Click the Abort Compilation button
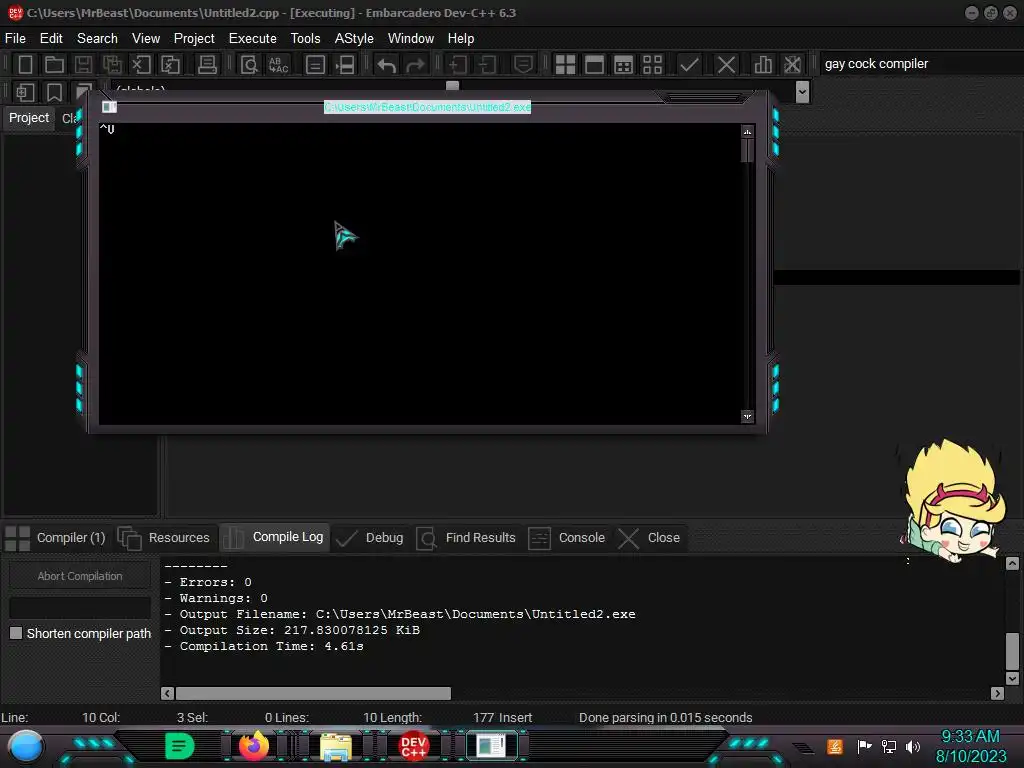 (80, 576)
